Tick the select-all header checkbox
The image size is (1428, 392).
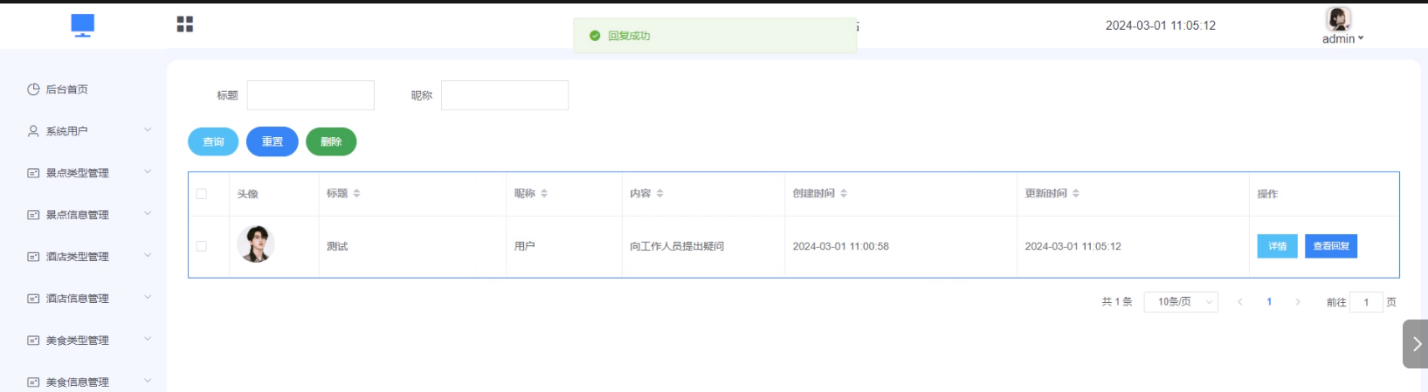(x=201, y=193)
